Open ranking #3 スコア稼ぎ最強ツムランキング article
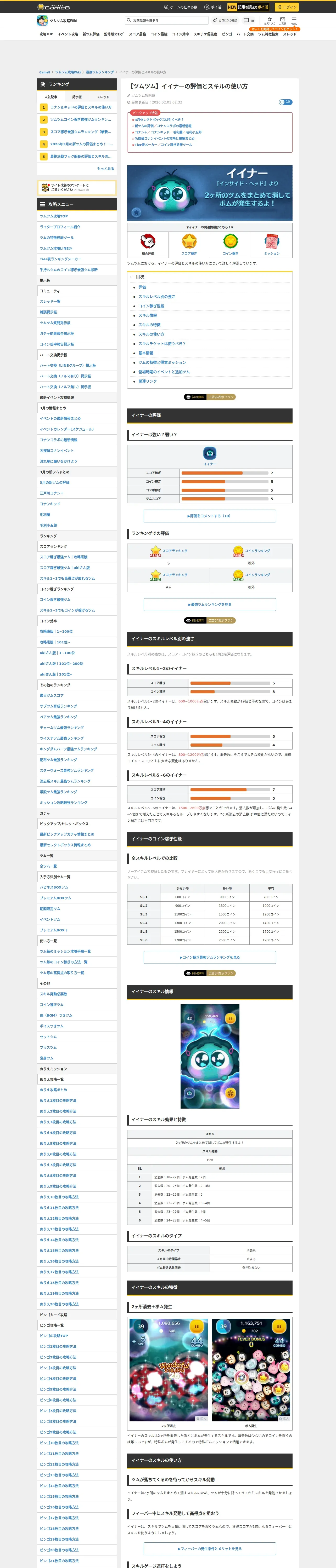This screenshot has height=1568, width=336. (81, 131)
